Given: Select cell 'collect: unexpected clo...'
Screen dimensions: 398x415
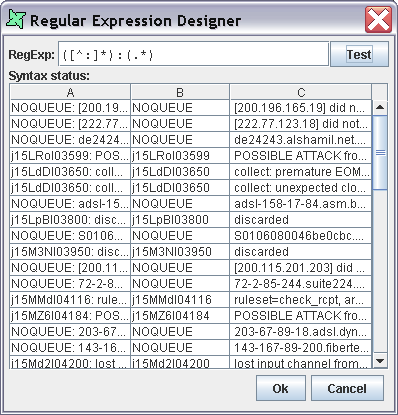Looking at the screenshot, I should coord(301,188).
